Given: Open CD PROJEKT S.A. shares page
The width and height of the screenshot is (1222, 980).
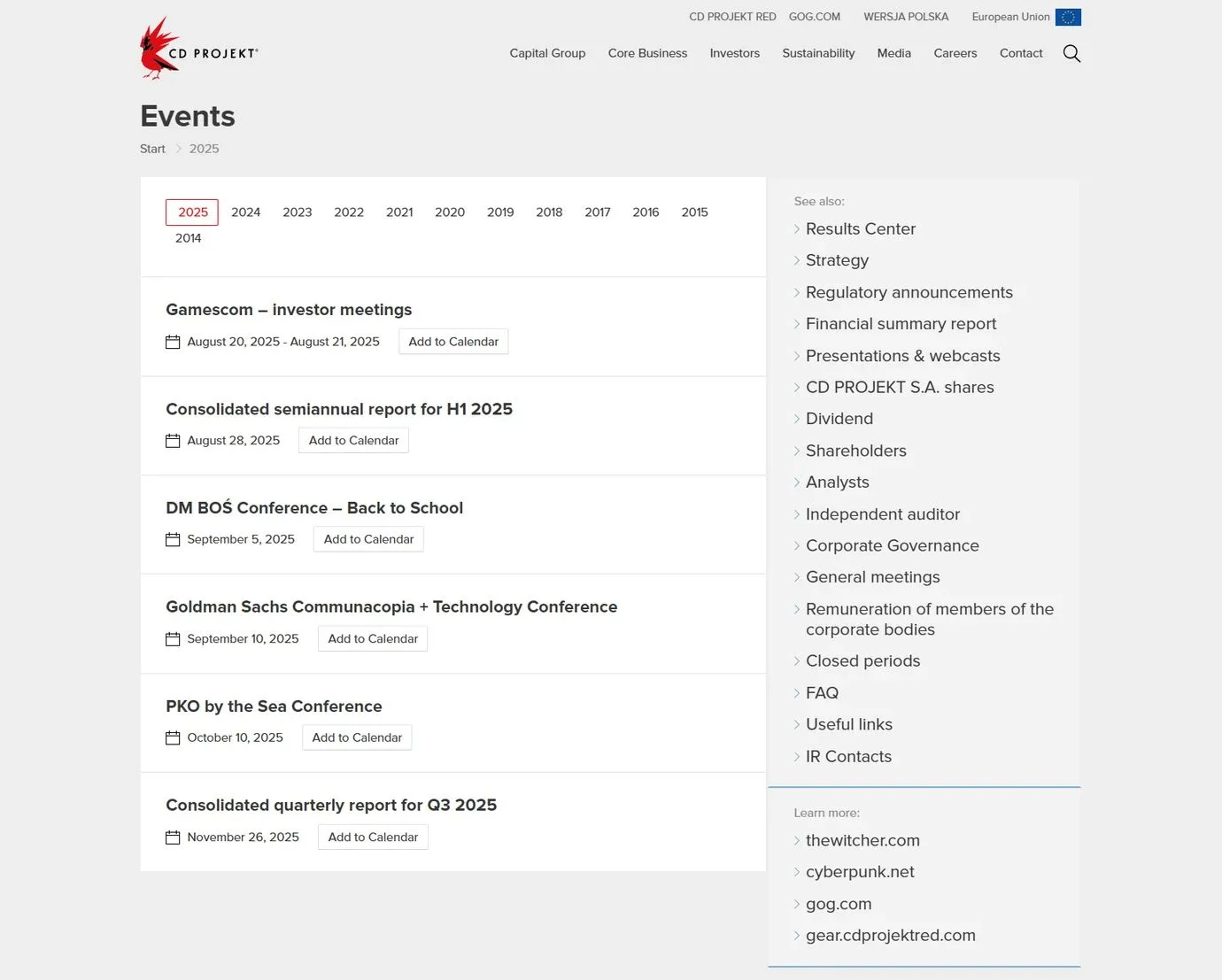Looking at the screenshot, I should [x=900, y=388].
